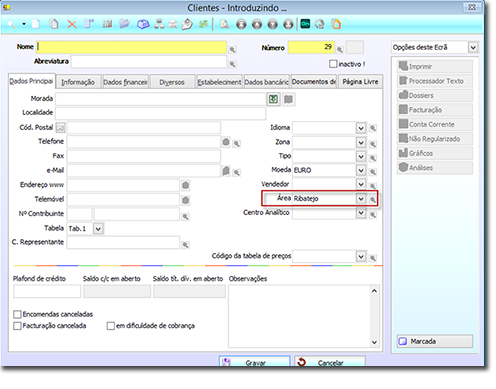
Task: Click the Gráficos button
Action: (435, 153)
